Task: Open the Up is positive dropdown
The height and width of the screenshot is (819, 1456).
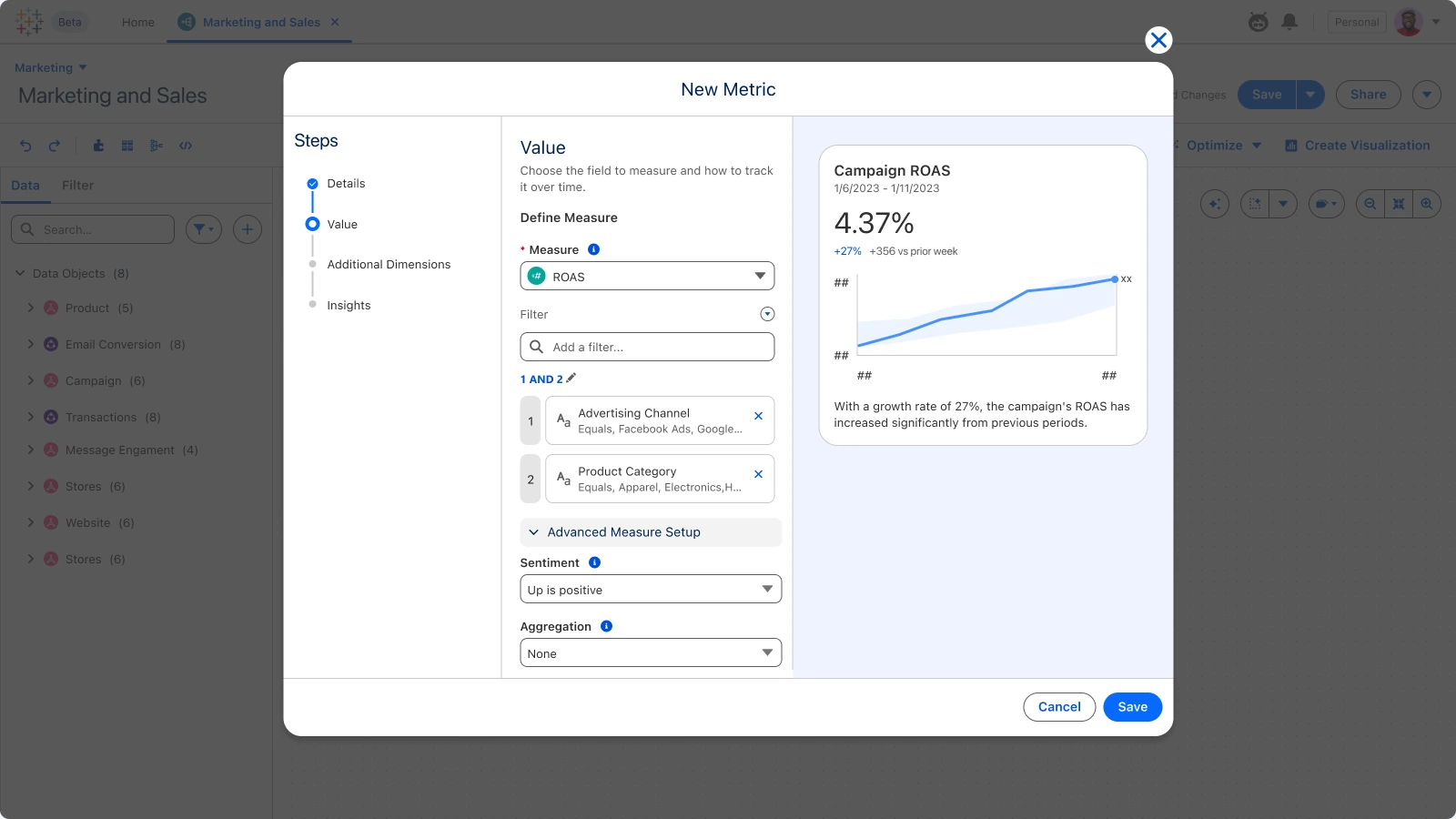Action: tap(651, 590)
